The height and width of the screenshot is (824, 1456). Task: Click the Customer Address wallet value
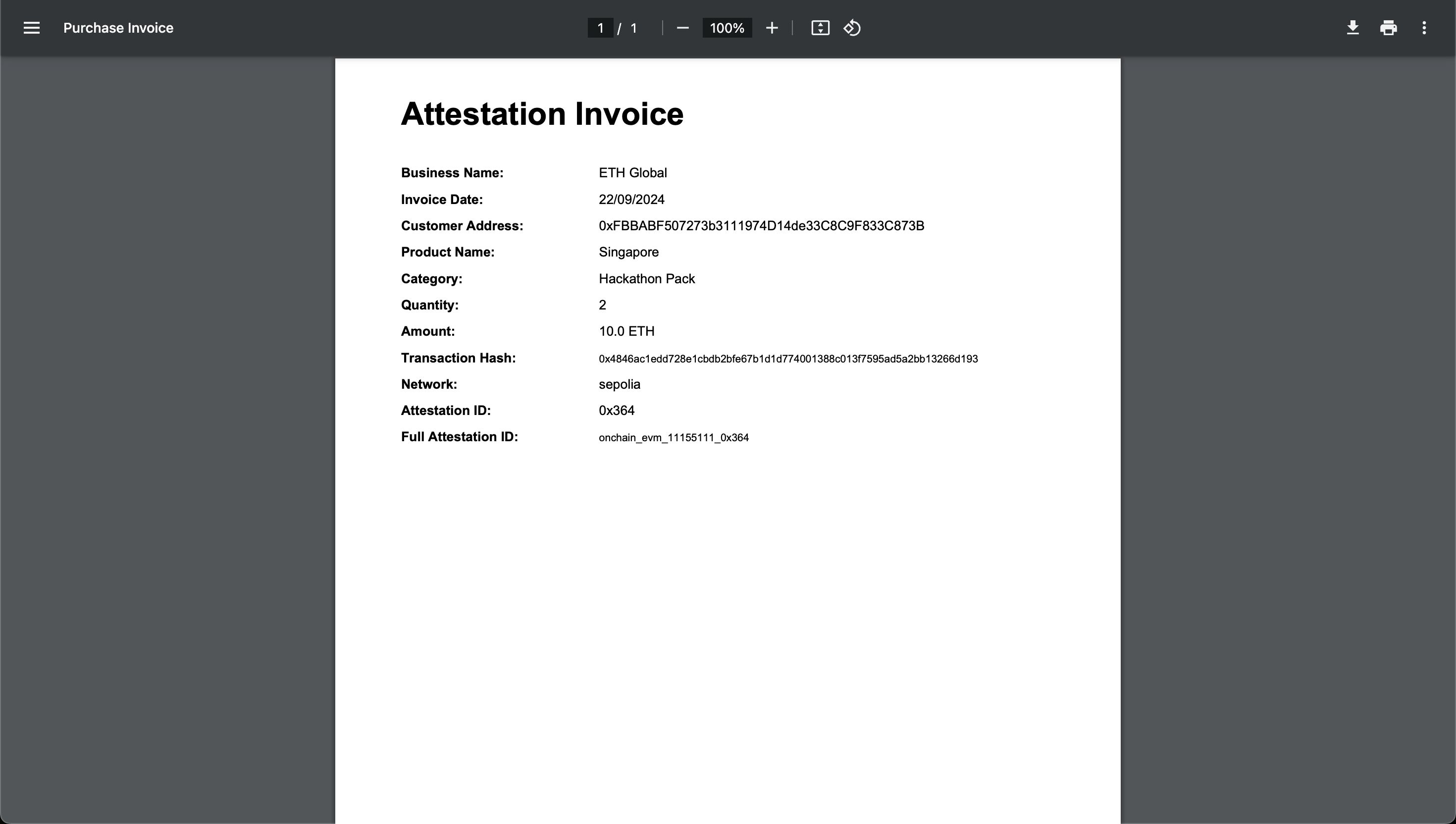tap(761, 225)
